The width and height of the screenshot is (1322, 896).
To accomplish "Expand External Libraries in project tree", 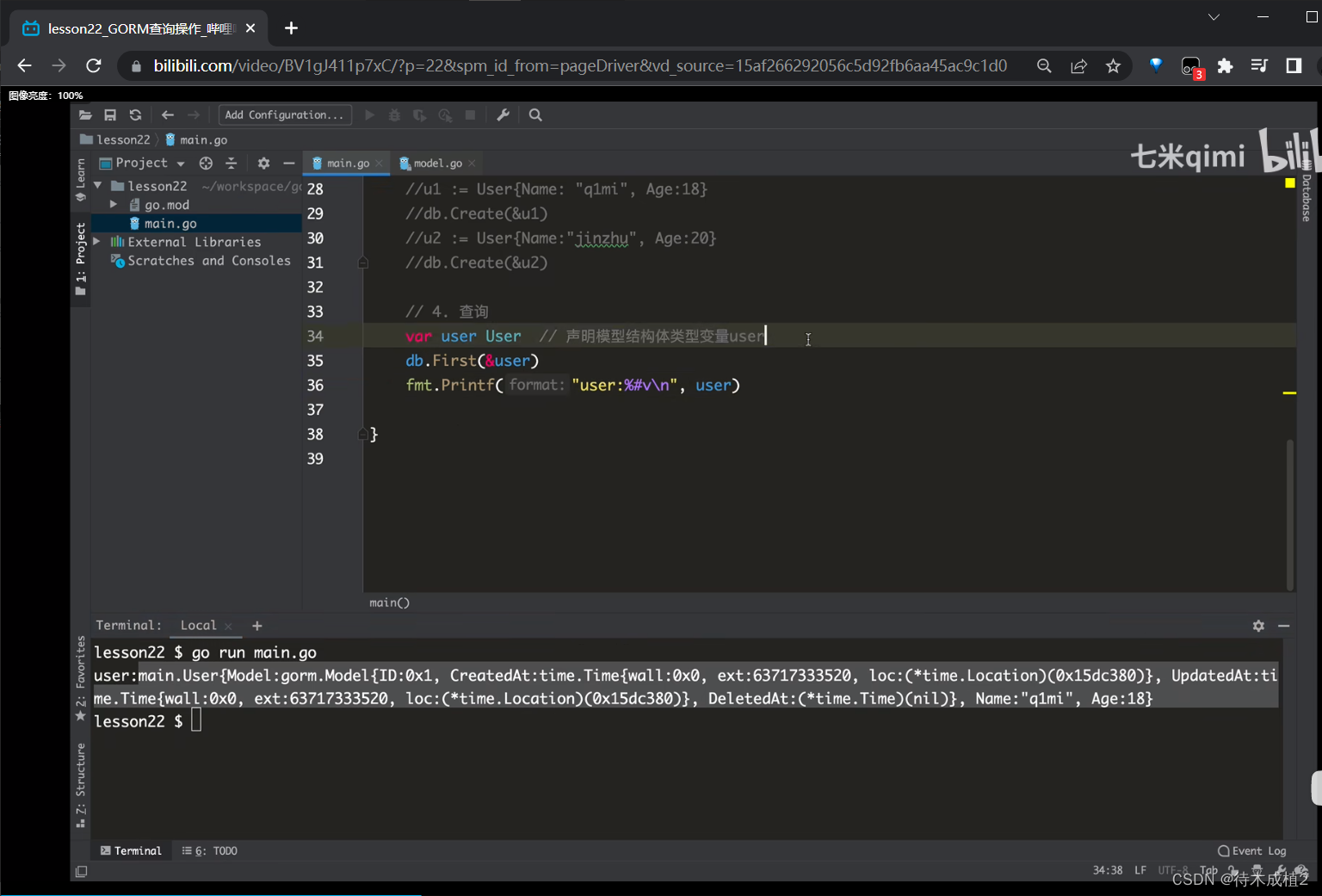I will (97, 242).
